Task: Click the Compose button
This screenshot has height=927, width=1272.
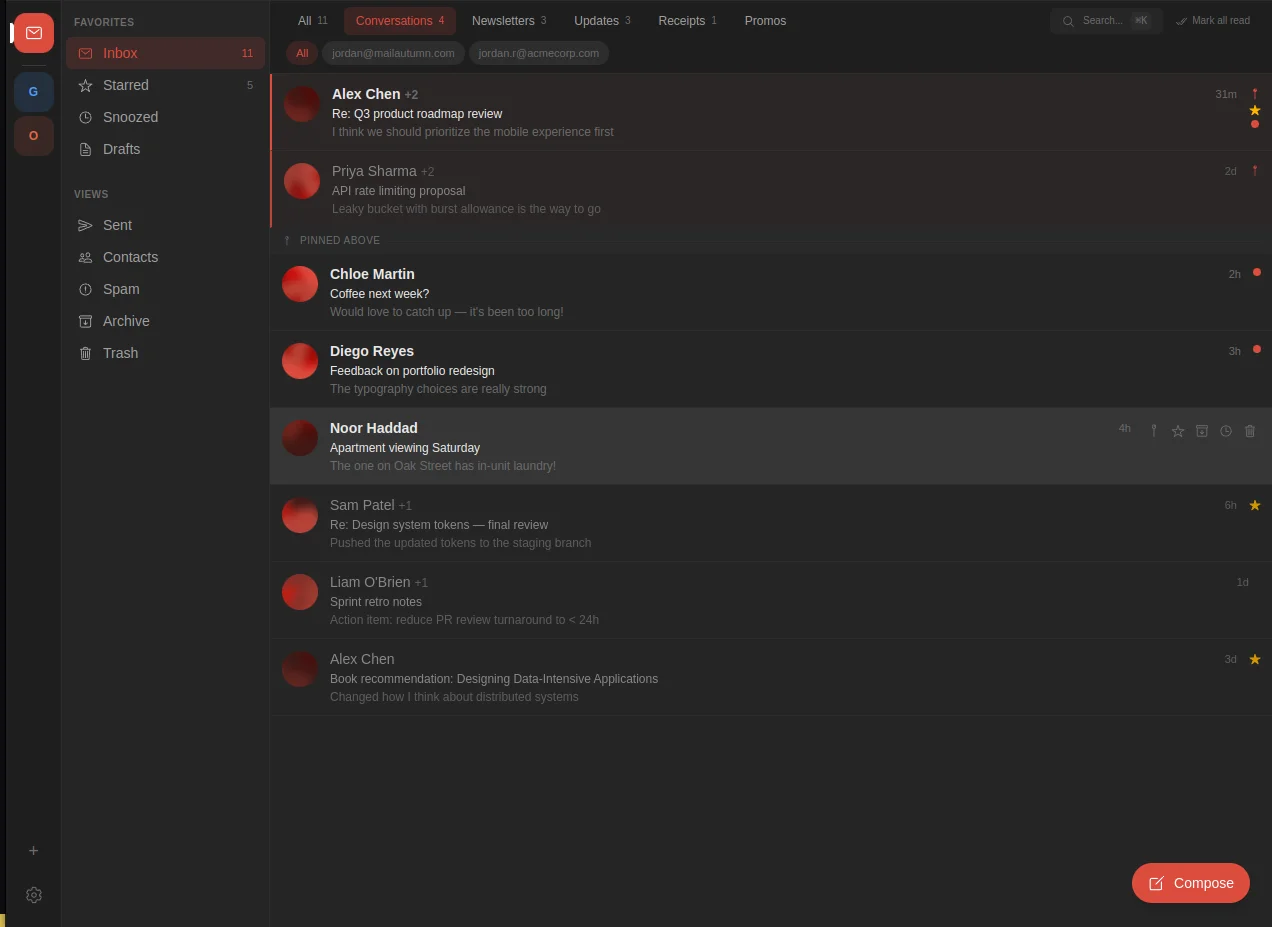Action: (x=1190, y=883)
